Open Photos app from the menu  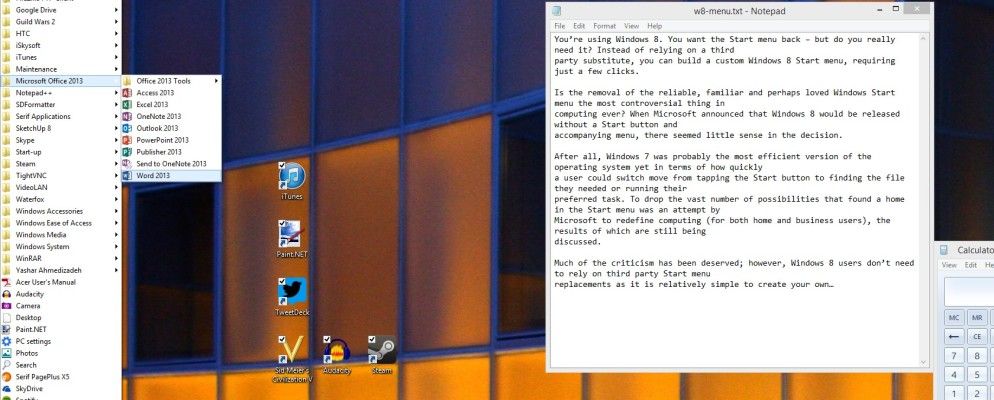60,353
